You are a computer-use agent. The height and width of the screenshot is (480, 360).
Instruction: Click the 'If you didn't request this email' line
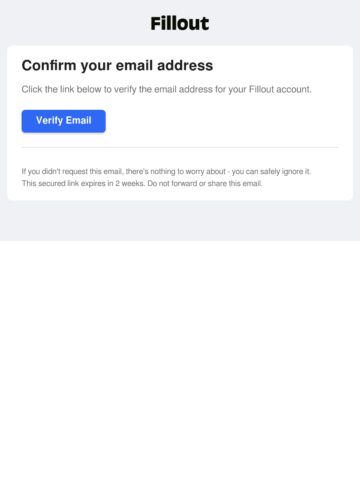point(166,171)
